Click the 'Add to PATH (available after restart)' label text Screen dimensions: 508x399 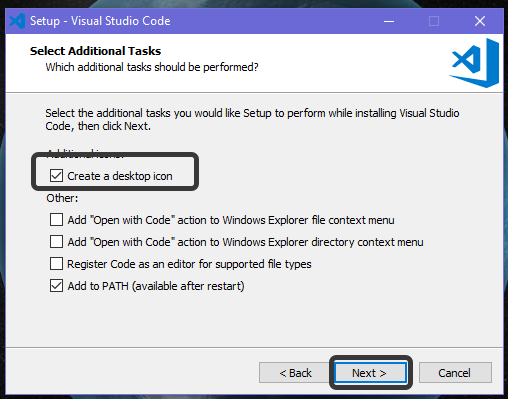[156, 286]
